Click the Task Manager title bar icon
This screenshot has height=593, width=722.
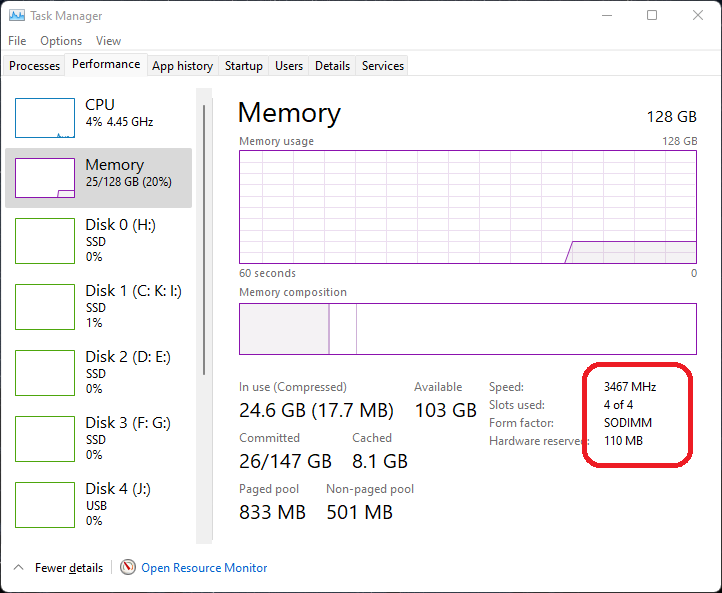pos(16,16)
